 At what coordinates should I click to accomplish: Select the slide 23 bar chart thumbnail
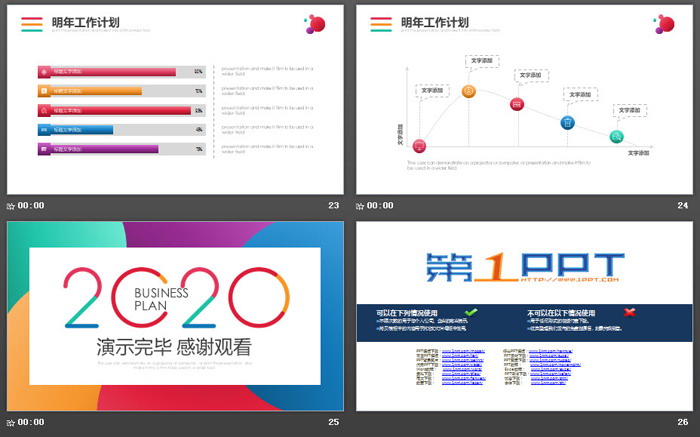(175, 100)
